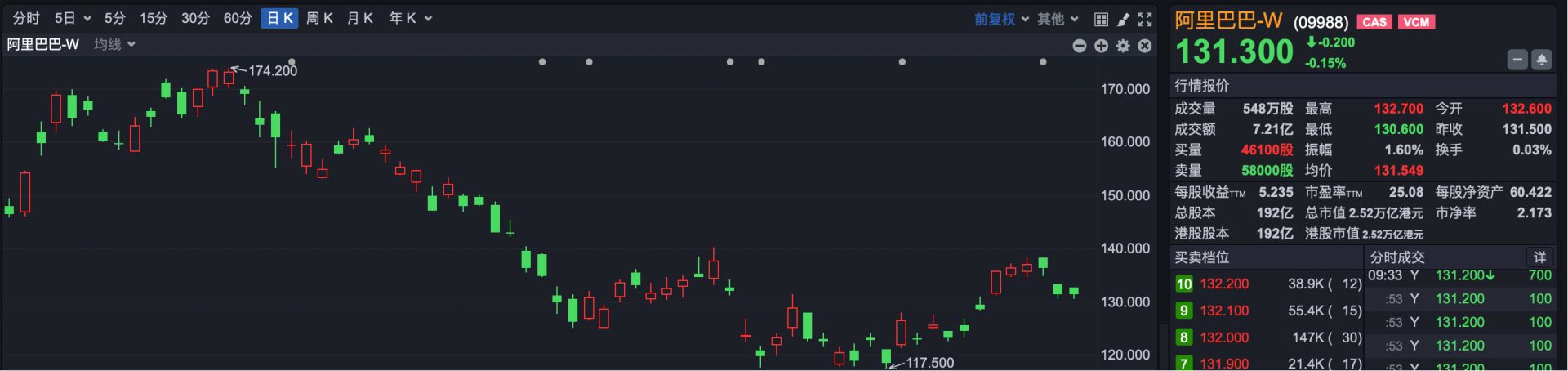Viewport: 1568px width, 371px height.
Task: Open the multi-chart grid layout icon
Action: (x=1101, y=19)
